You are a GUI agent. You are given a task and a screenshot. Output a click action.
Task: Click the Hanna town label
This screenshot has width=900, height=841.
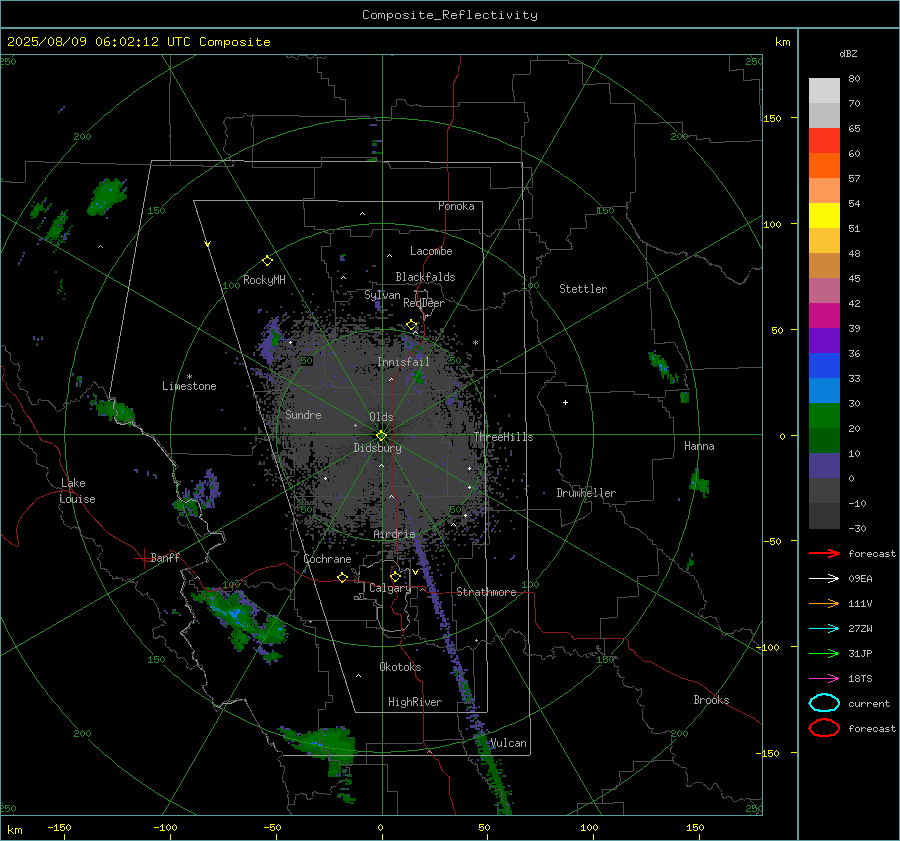(699, 446)
